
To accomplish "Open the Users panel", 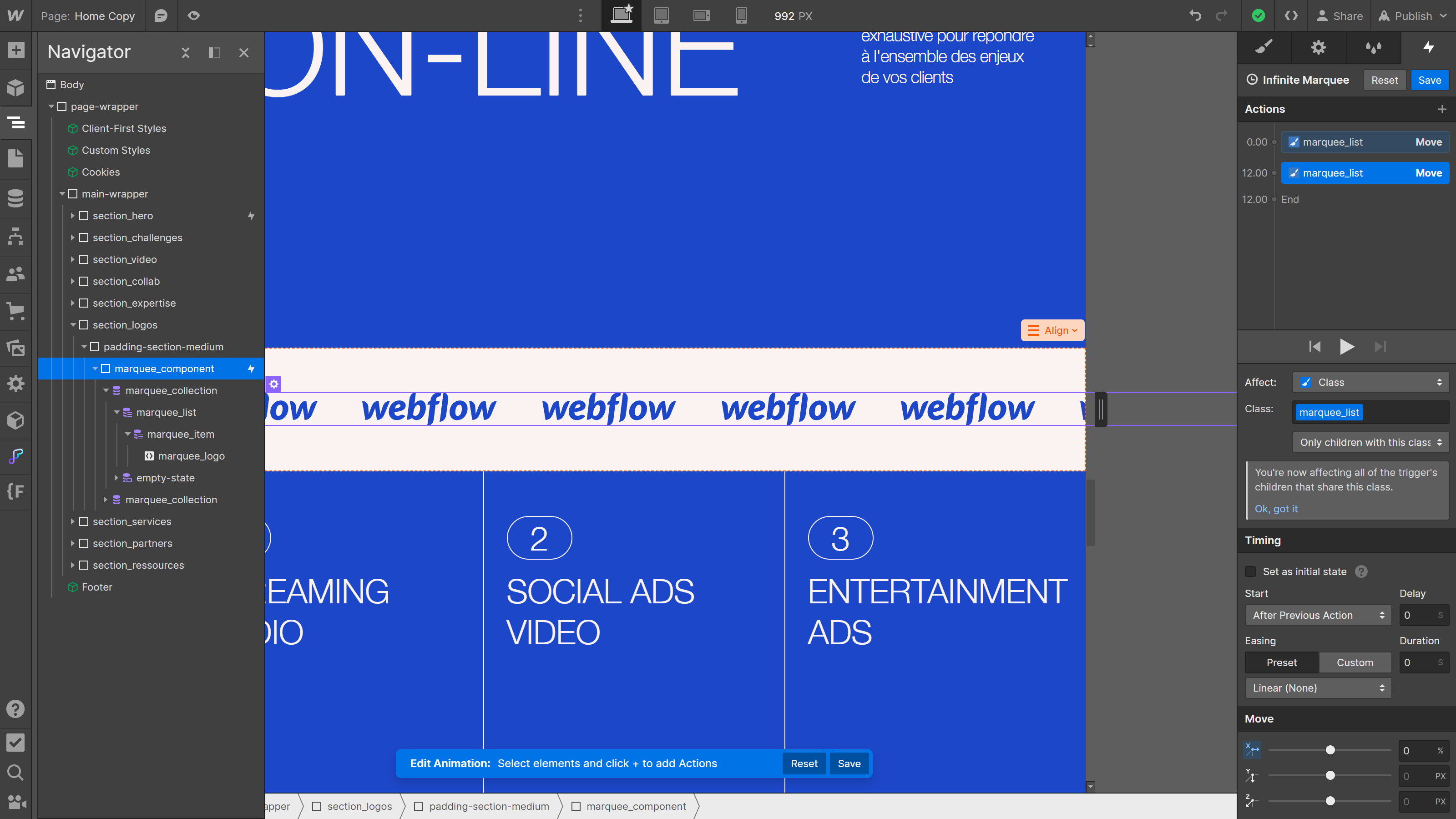I will 16,274.
